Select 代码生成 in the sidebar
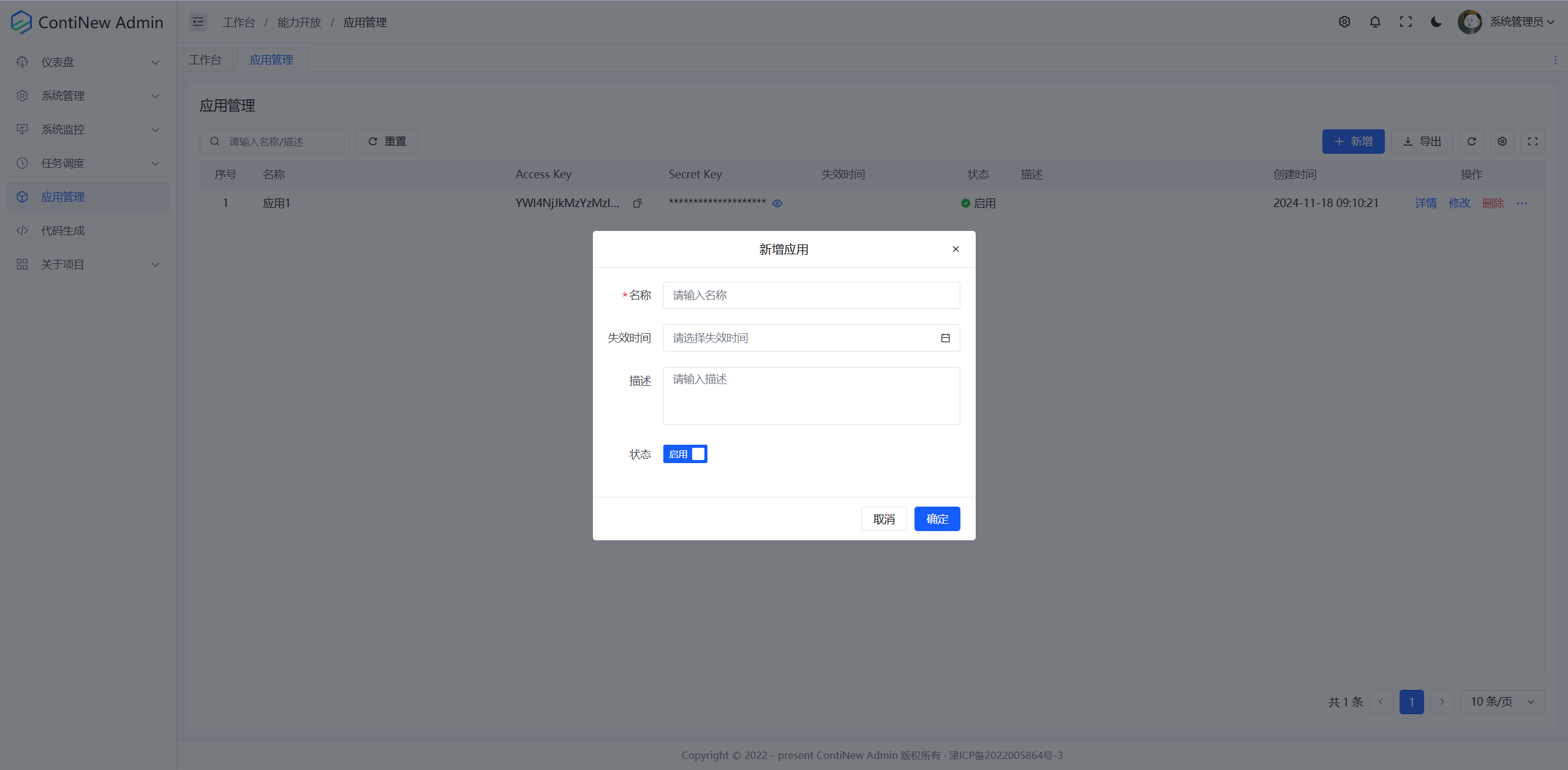This screenshot has width=1568, height=770. [x=63, y=230]
